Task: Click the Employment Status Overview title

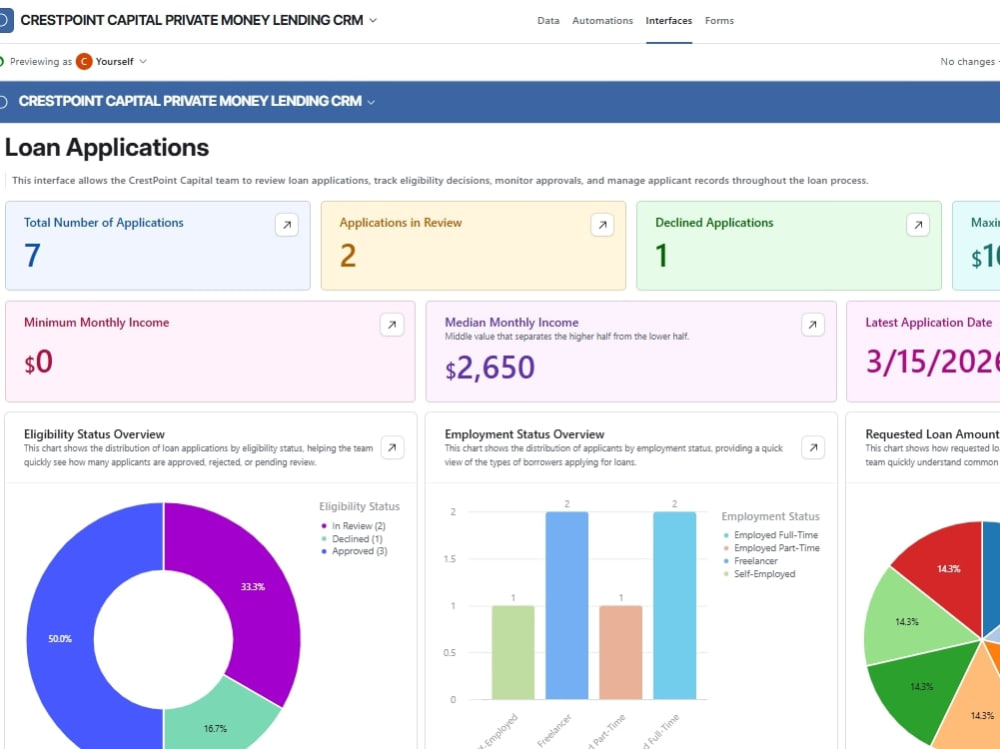Action: coord(524,434)
